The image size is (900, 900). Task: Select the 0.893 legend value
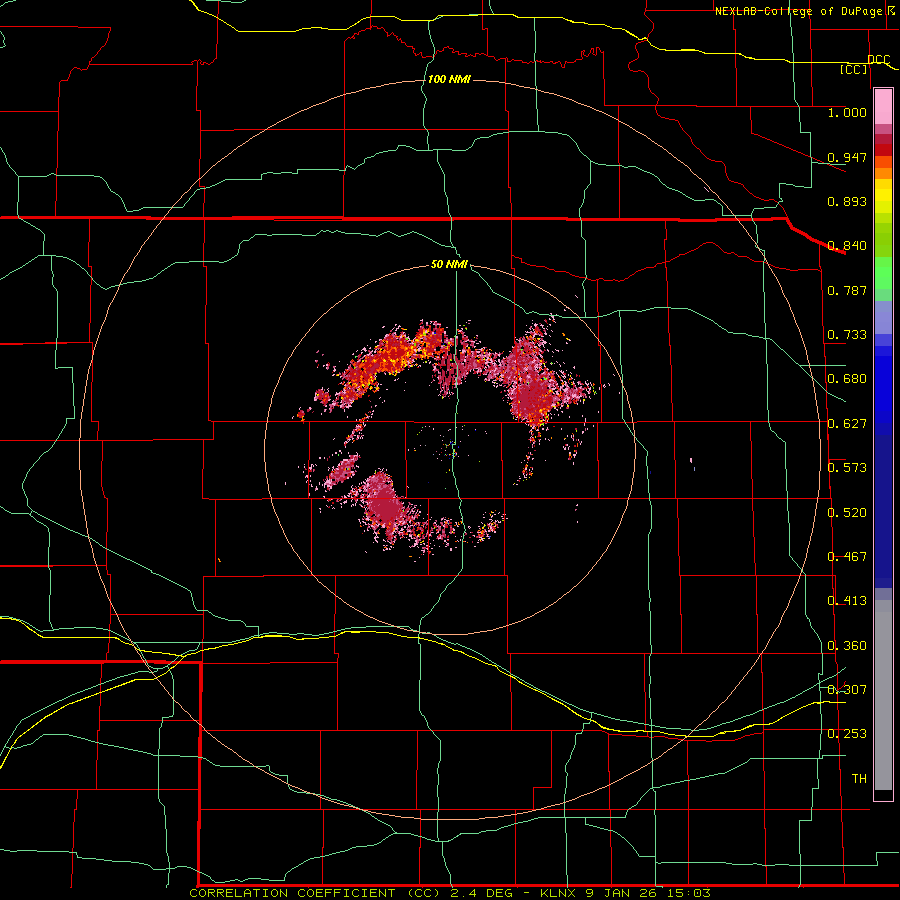point(847,201)
